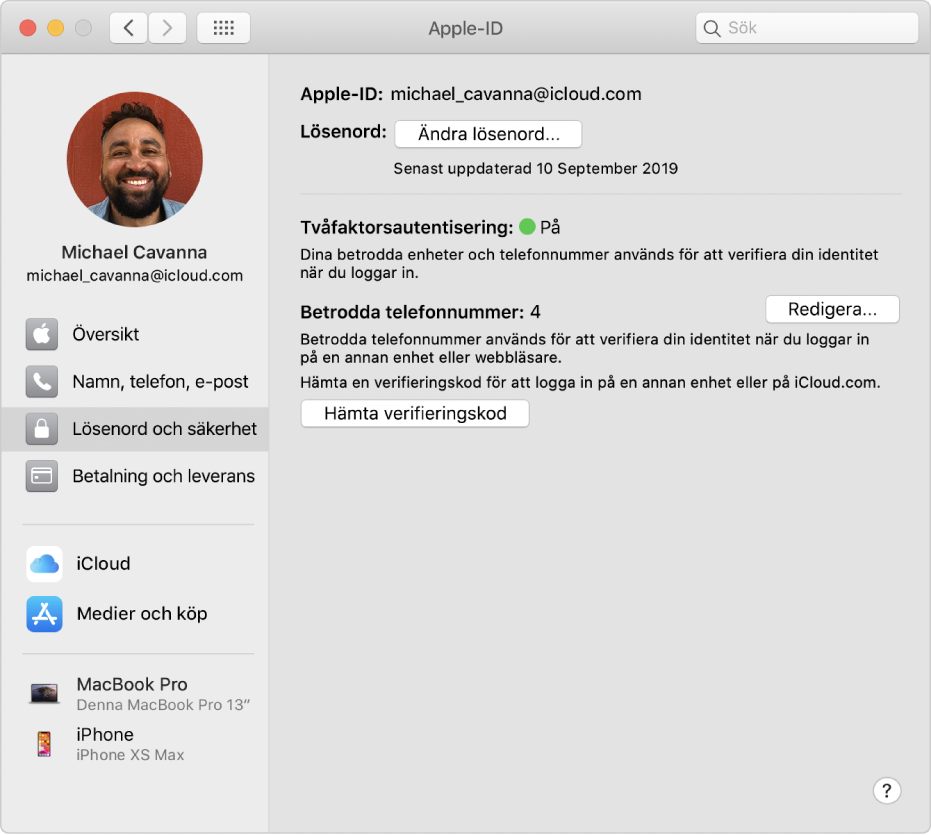The width and height of the screenshot is (931, 835).
Task: Click the 'Betrodda telefonnummer: 4' heading
Action: [x=420, y=312]
